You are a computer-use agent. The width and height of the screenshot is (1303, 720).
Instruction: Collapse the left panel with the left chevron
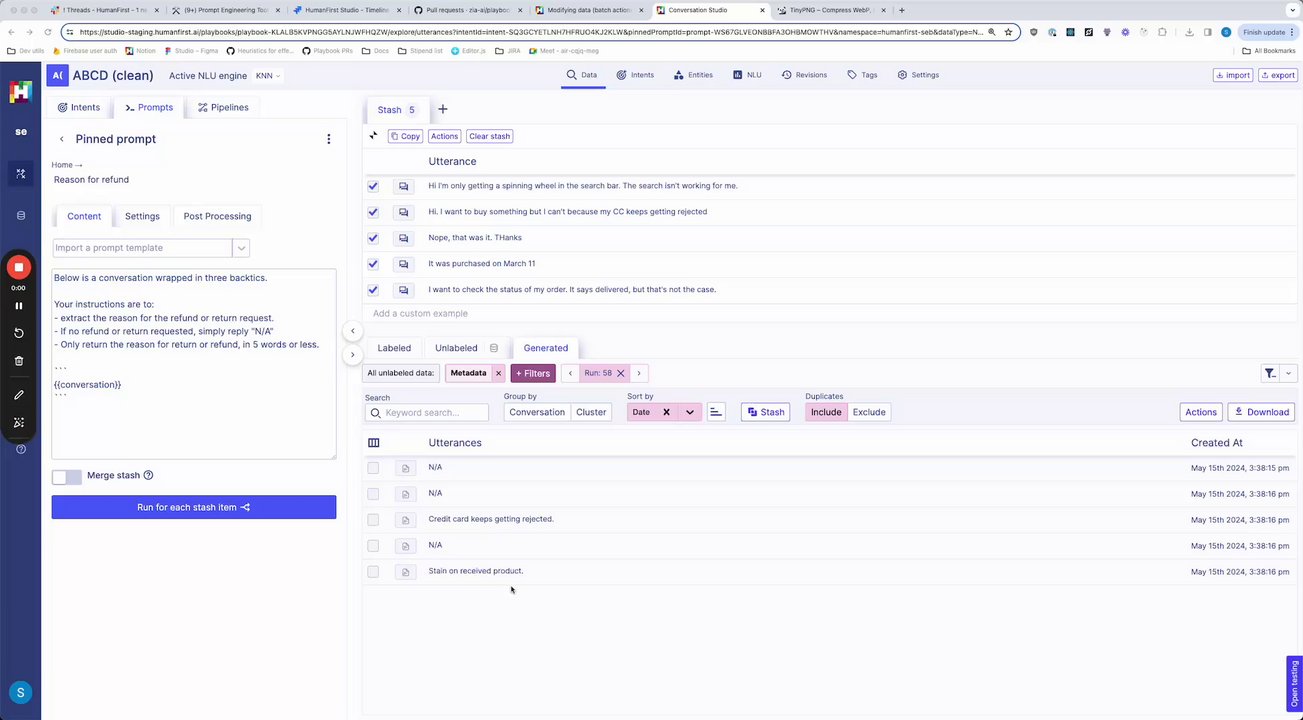pyautogui.click(x=352, y=331)
